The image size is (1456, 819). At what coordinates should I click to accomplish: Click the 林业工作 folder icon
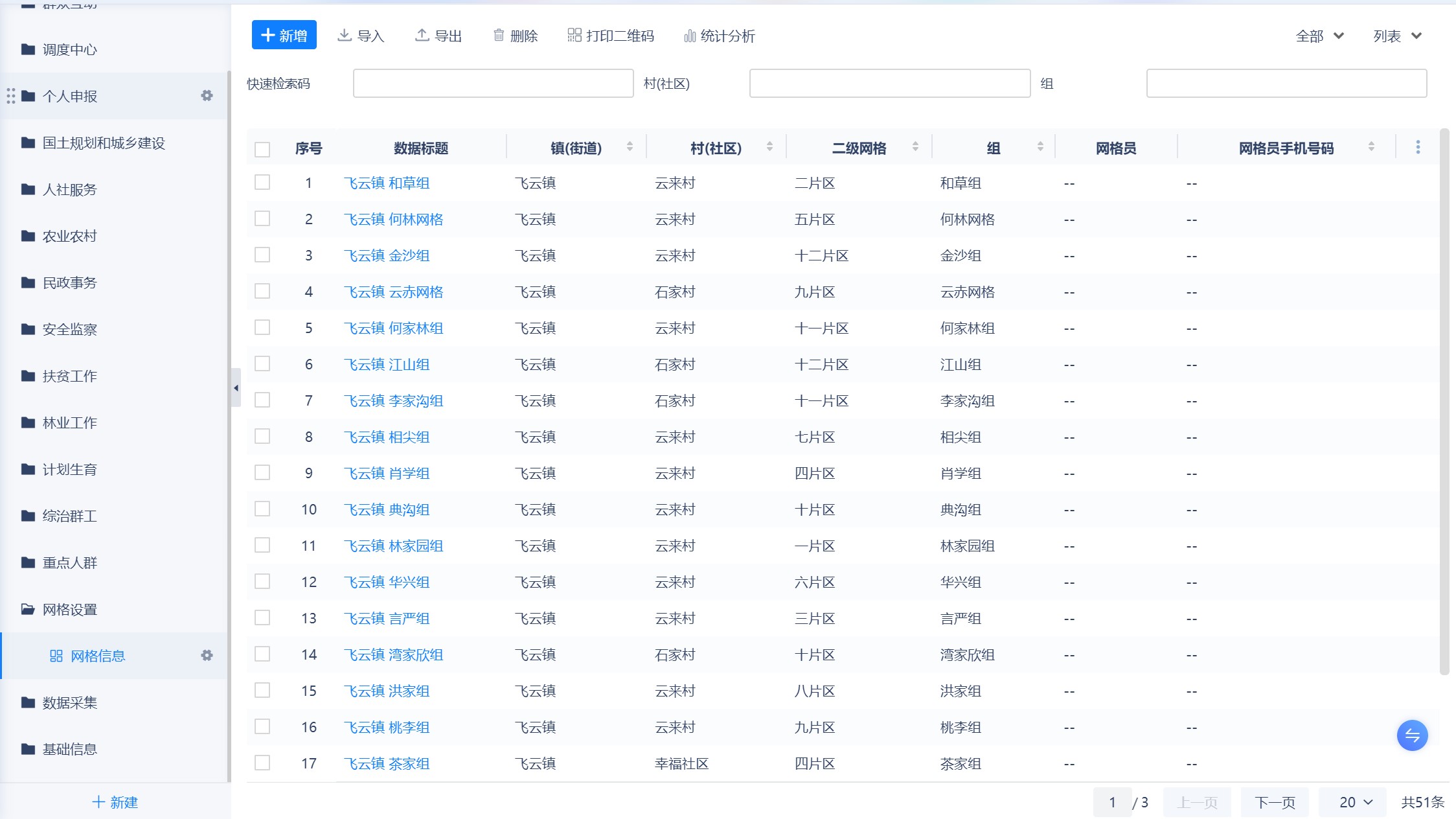(x=28, y=422)
